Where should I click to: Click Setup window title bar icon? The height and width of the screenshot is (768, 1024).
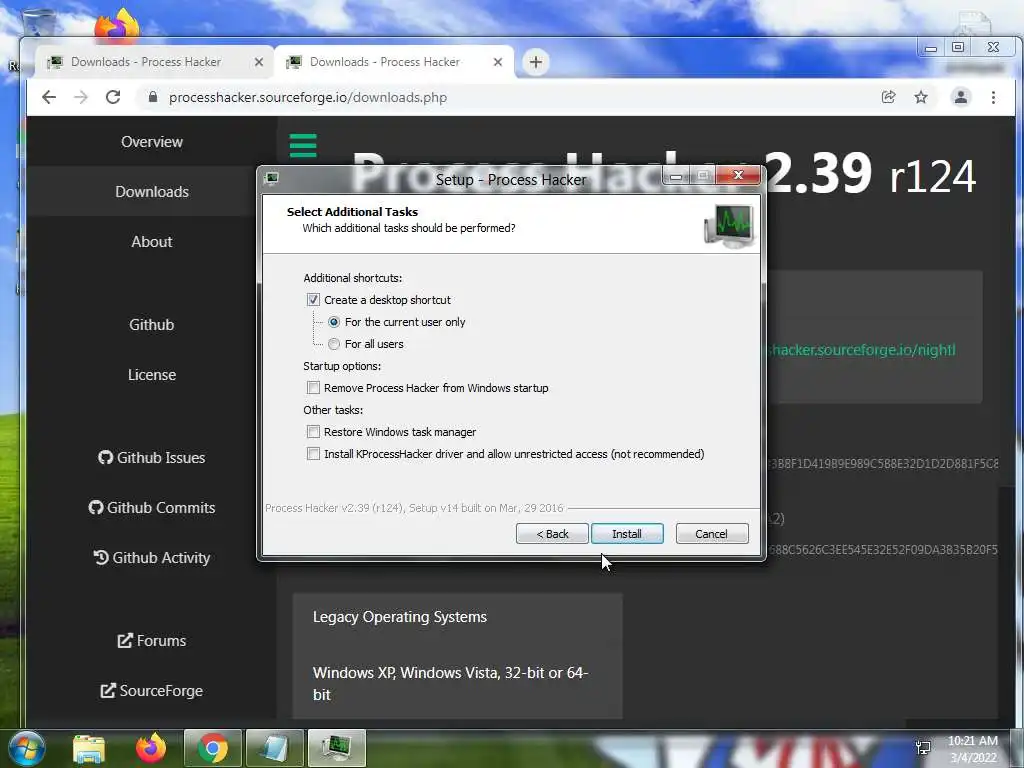[x=272, y=178]
